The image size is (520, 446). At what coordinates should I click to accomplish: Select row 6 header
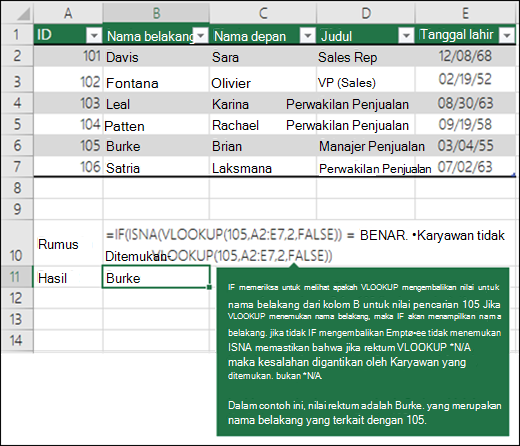pos(17,146)
